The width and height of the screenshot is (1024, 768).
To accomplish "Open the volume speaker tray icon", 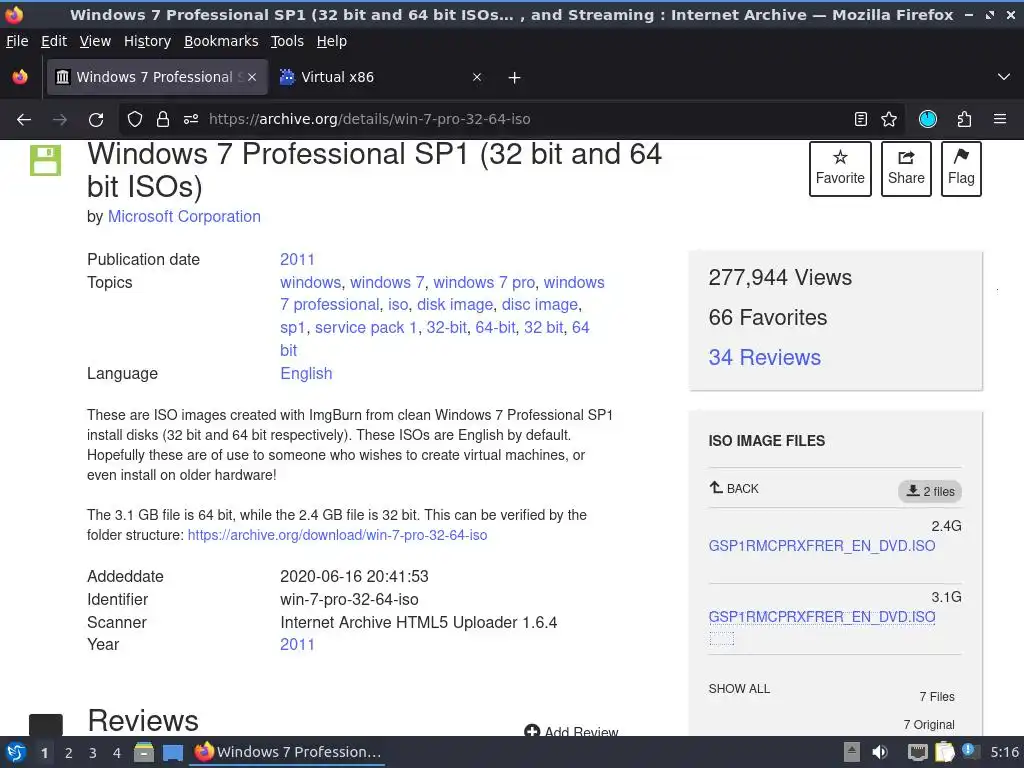I will [880, 752].
